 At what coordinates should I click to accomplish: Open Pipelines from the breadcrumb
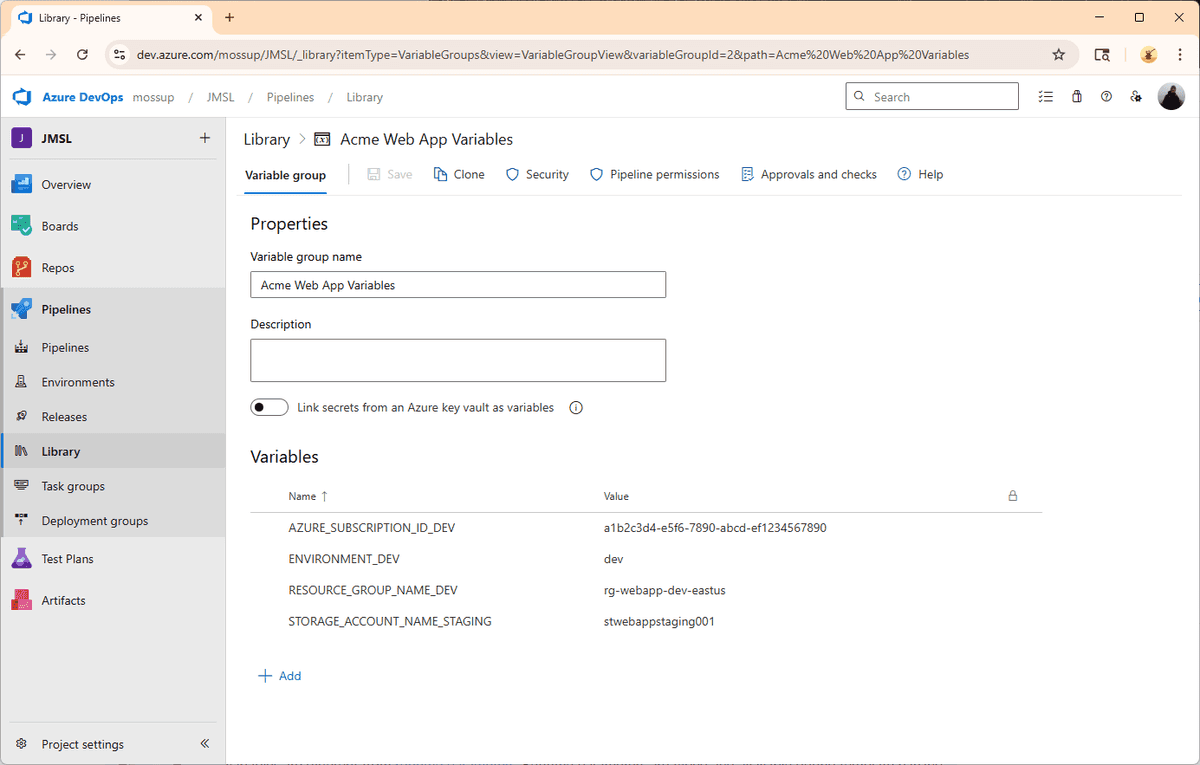coord(290,97)
